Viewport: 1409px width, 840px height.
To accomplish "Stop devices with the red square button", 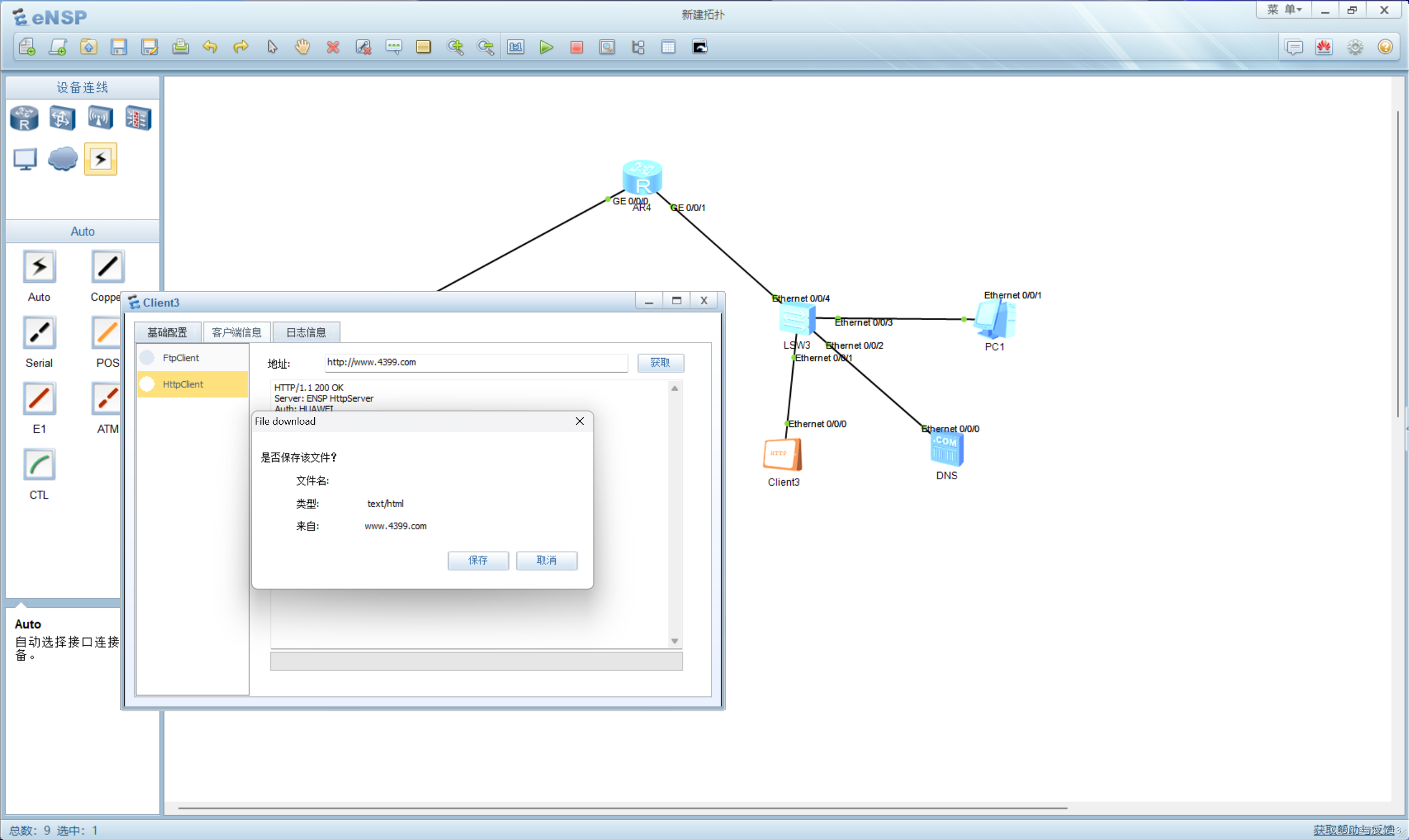I will pos(577,47).
